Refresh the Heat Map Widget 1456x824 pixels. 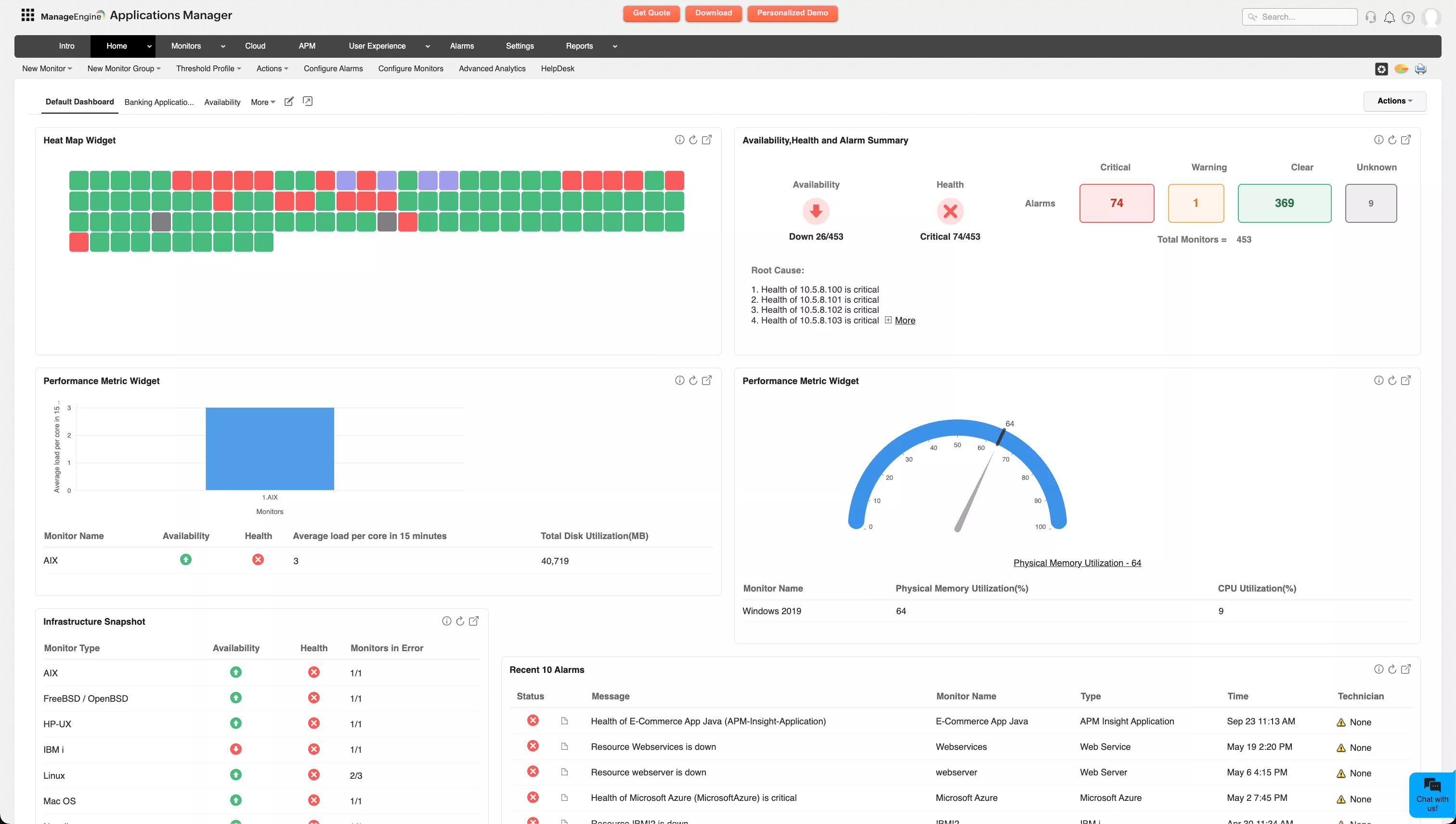click(x=693, y=139)
